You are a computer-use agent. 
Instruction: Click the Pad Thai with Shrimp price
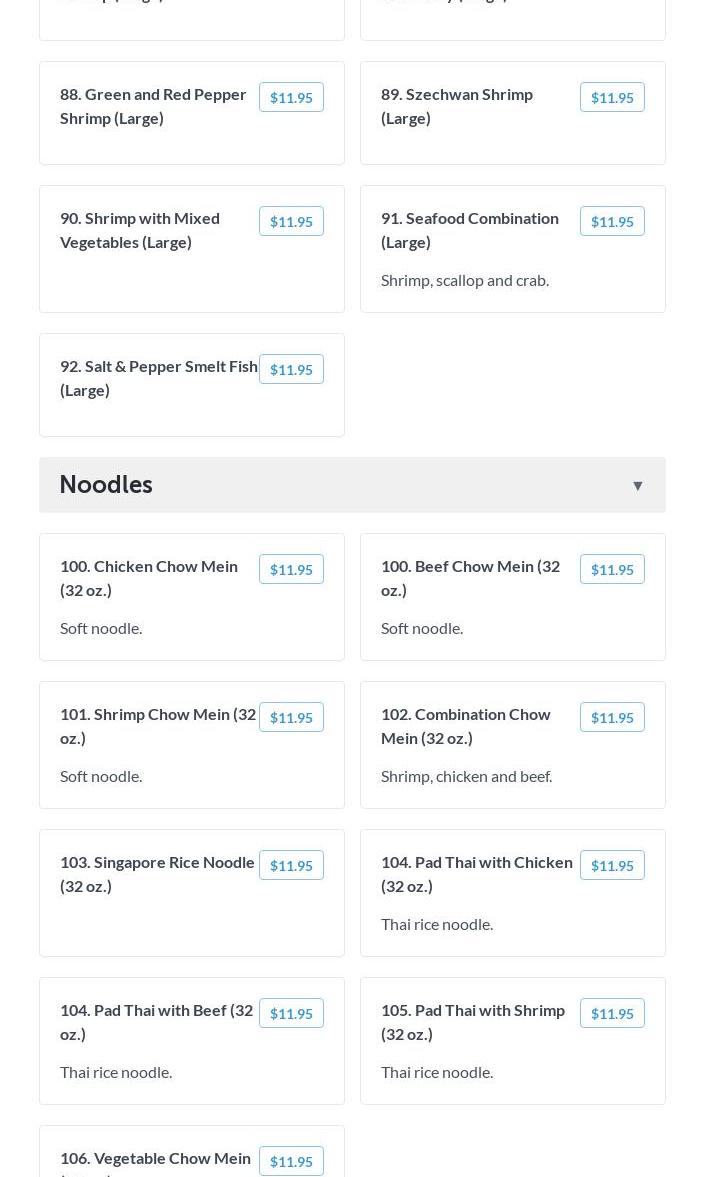coord(612,1013)
